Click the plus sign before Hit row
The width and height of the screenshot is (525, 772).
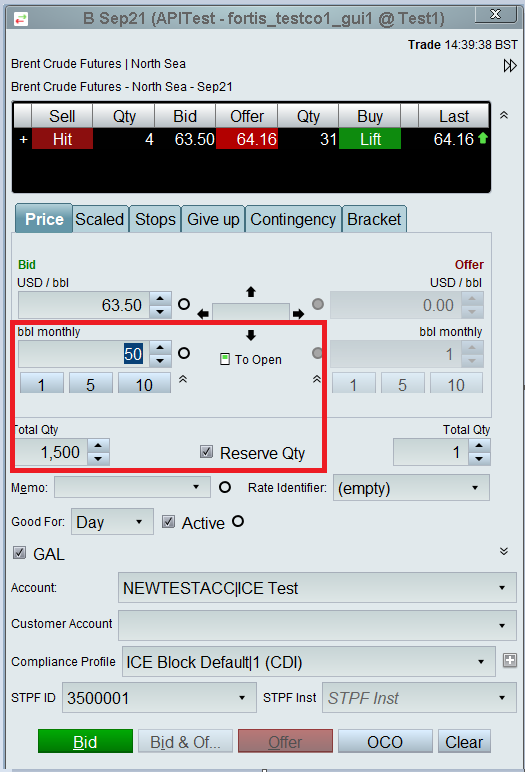pyautogui.click(x=23, y=139)
